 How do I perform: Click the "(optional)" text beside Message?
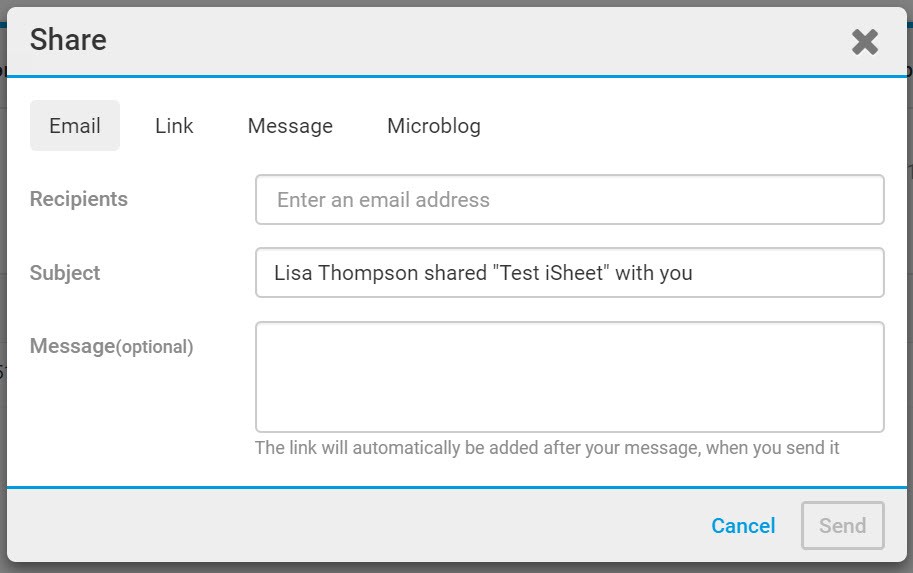155,347
